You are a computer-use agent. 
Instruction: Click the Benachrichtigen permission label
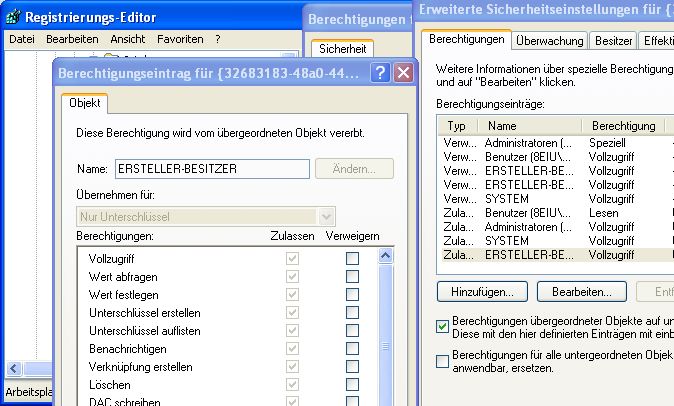pos(128,349)
